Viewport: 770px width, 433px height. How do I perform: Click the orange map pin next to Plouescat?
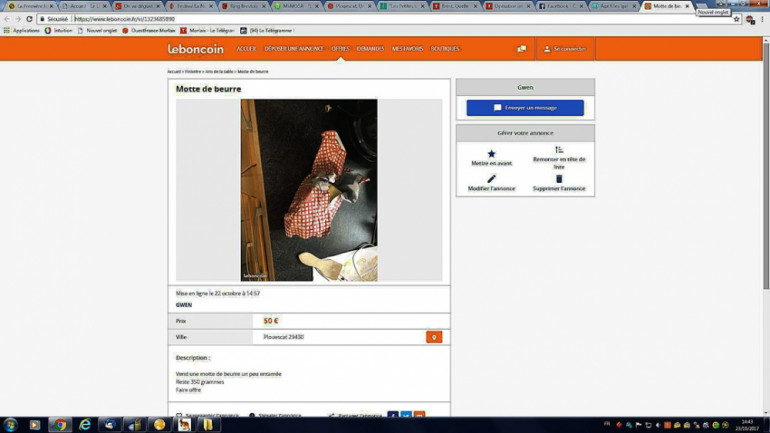(434, 337)
